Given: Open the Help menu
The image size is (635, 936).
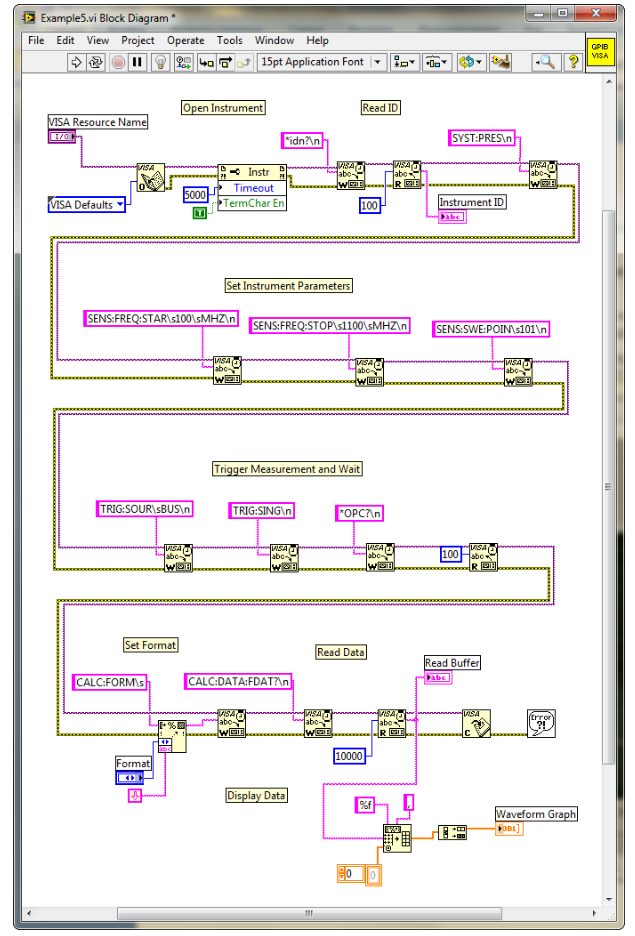Looking at the screenshot, I should (x=317, y=41).
